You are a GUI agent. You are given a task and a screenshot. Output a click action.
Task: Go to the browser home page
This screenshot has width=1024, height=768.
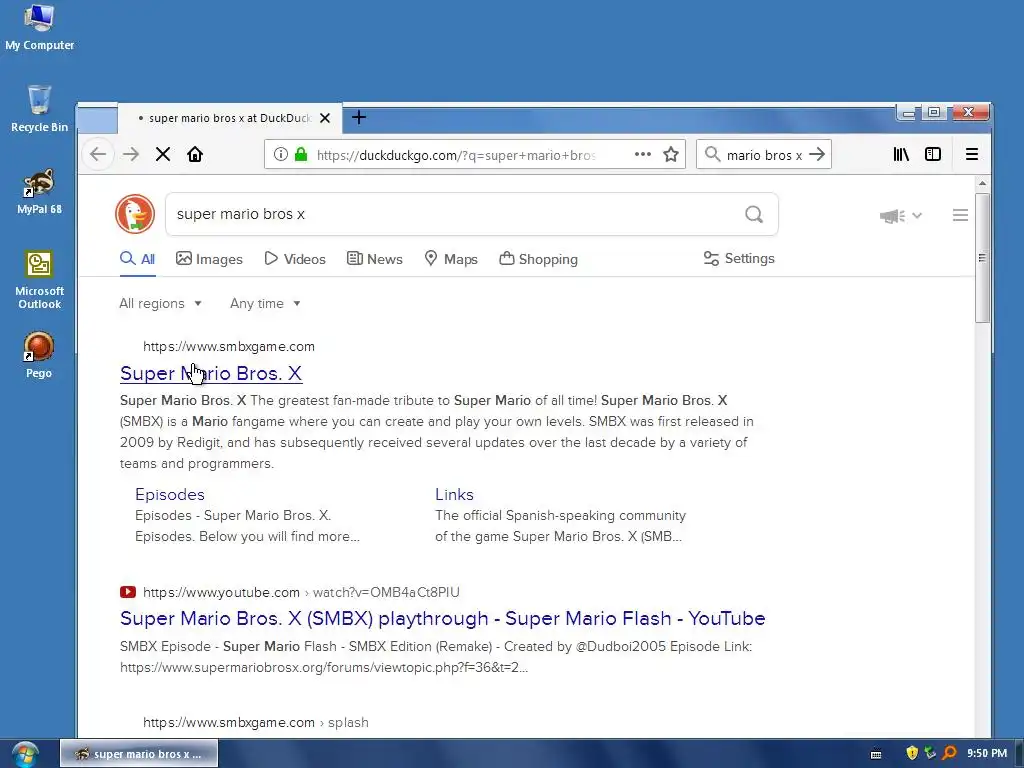(195, 154)
